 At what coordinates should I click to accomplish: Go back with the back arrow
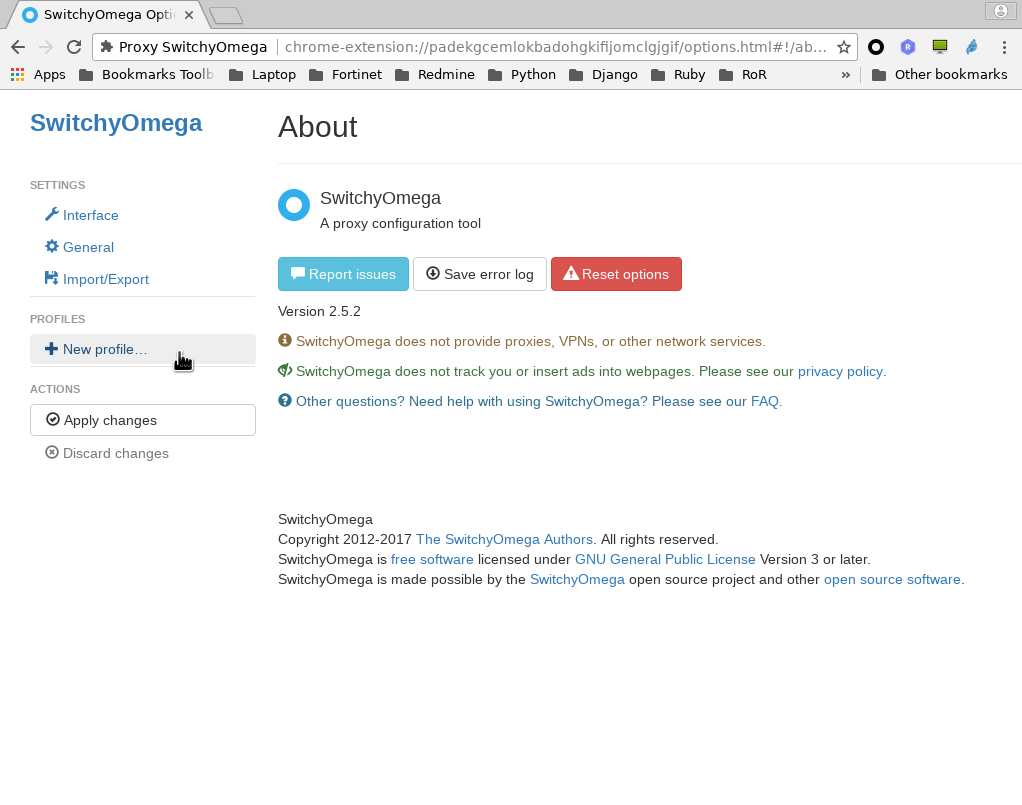coord(18,47)
